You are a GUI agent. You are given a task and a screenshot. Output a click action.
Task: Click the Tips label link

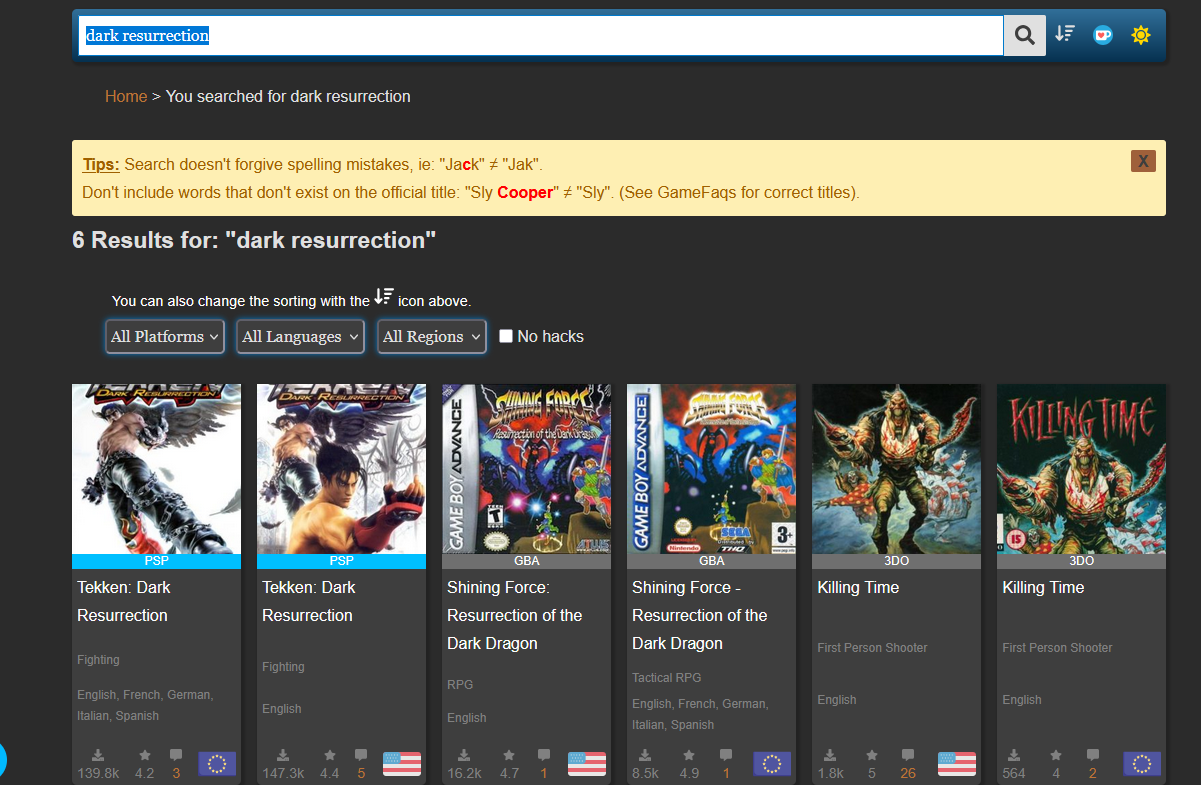pyautogui.click(x=101, y=164)
